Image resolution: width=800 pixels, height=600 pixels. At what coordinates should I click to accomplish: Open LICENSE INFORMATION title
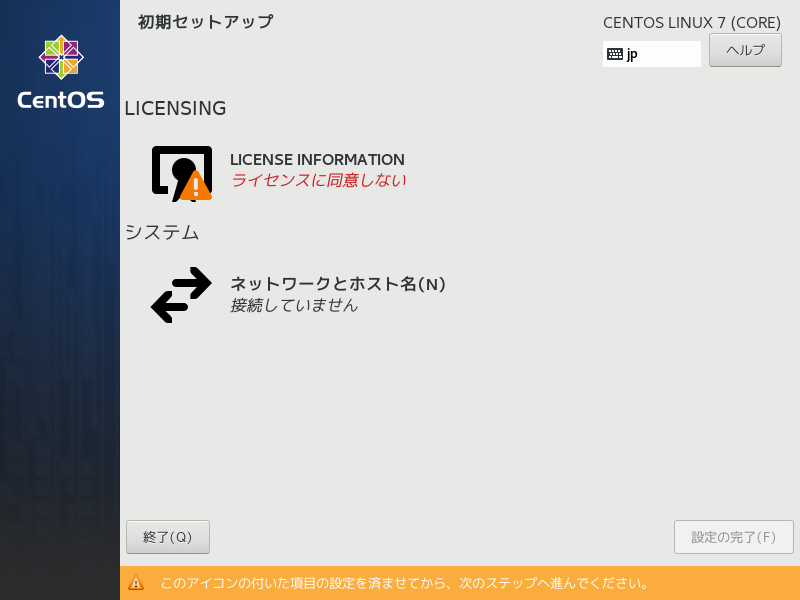[x=317, y=160]
